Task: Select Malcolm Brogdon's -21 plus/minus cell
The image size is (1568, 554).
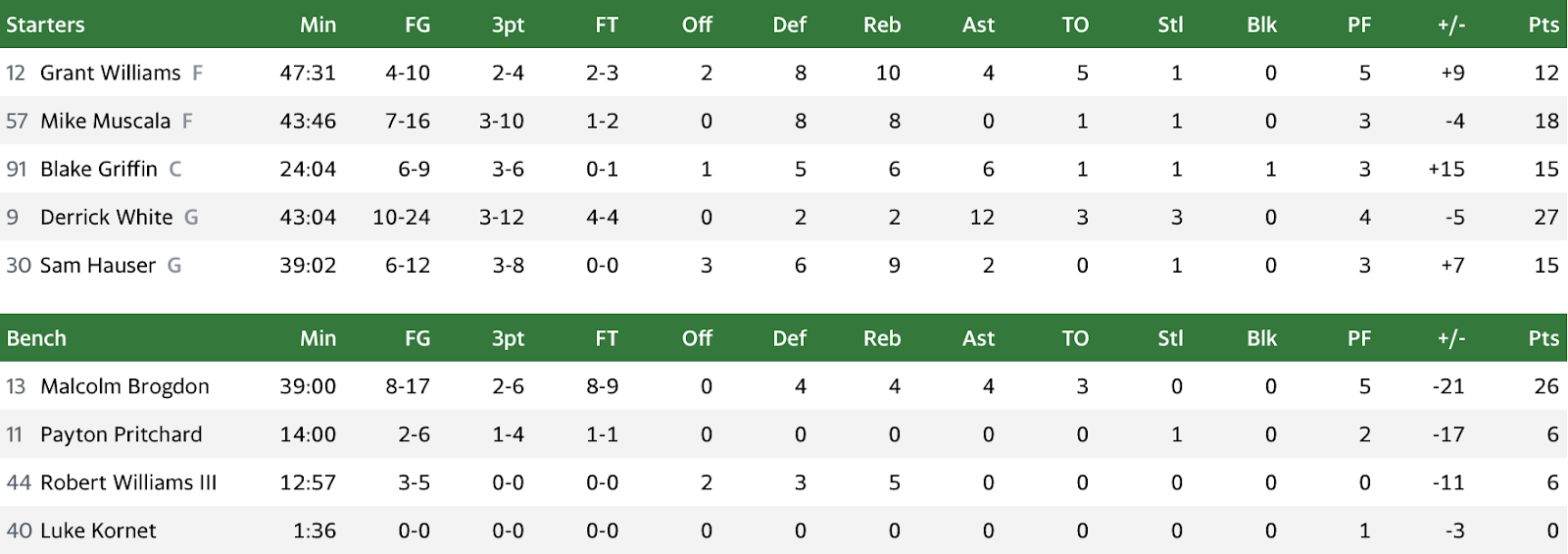Action: 1448,386
